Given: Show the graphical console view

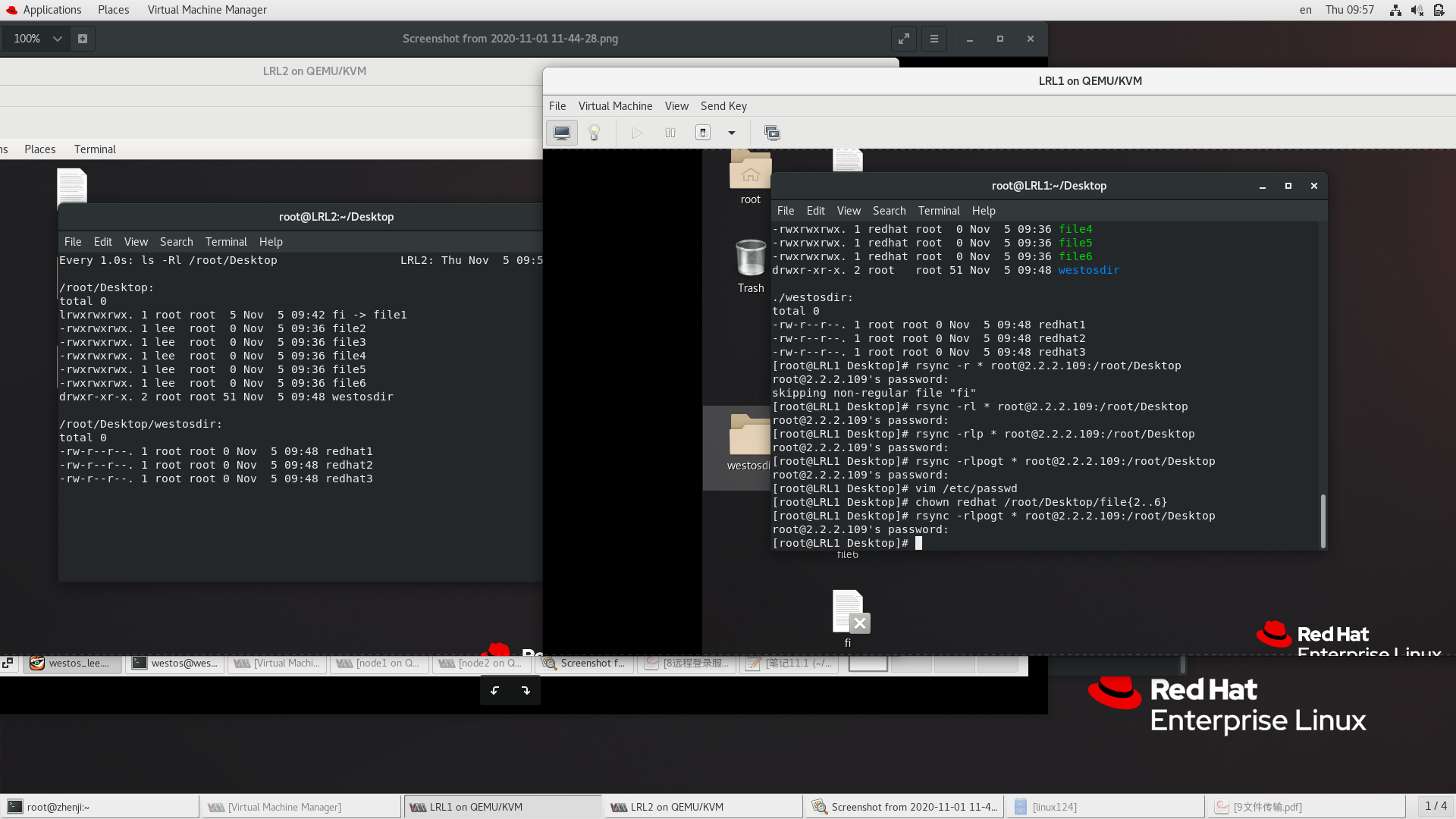Looking at the screenshot, I should point(562,133).
